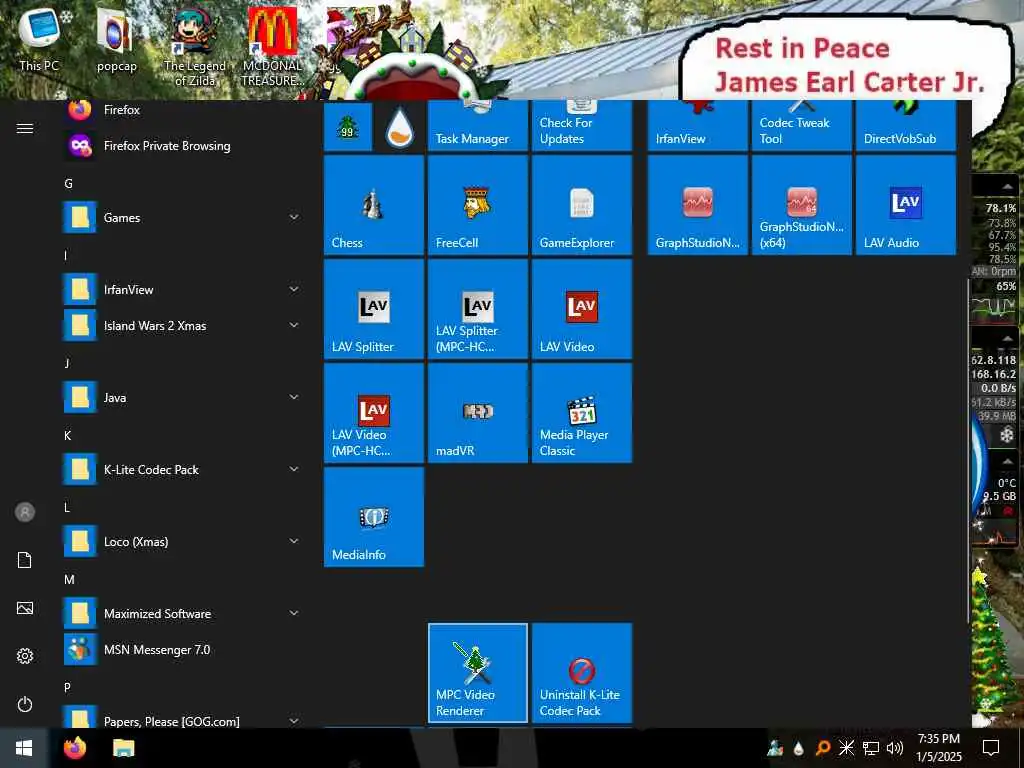1024x768 pixels.
Task: Launch MSN Messenger 7.0
Action: pyautogui.click(x=182, y=650)
